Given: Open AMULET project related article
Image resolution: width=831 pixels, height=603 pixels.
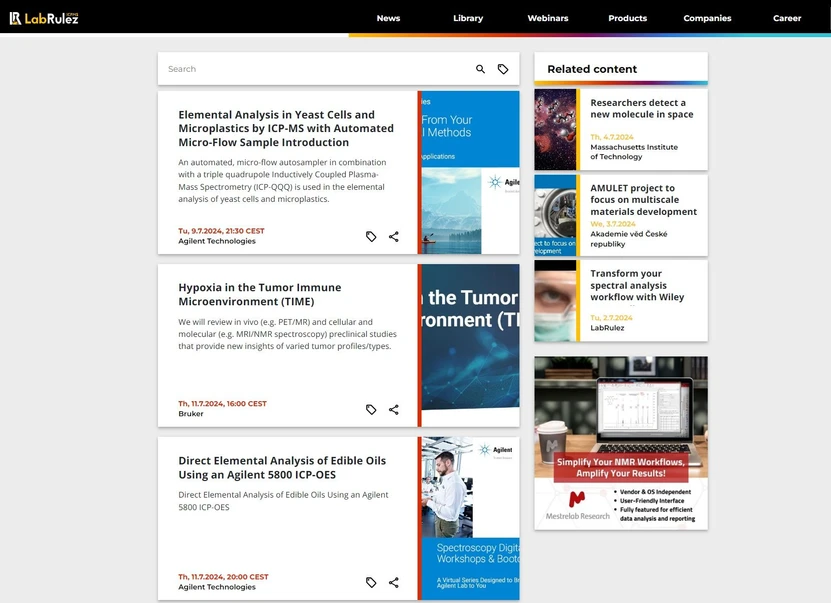Looking at the screenshot, I should 643,200.
